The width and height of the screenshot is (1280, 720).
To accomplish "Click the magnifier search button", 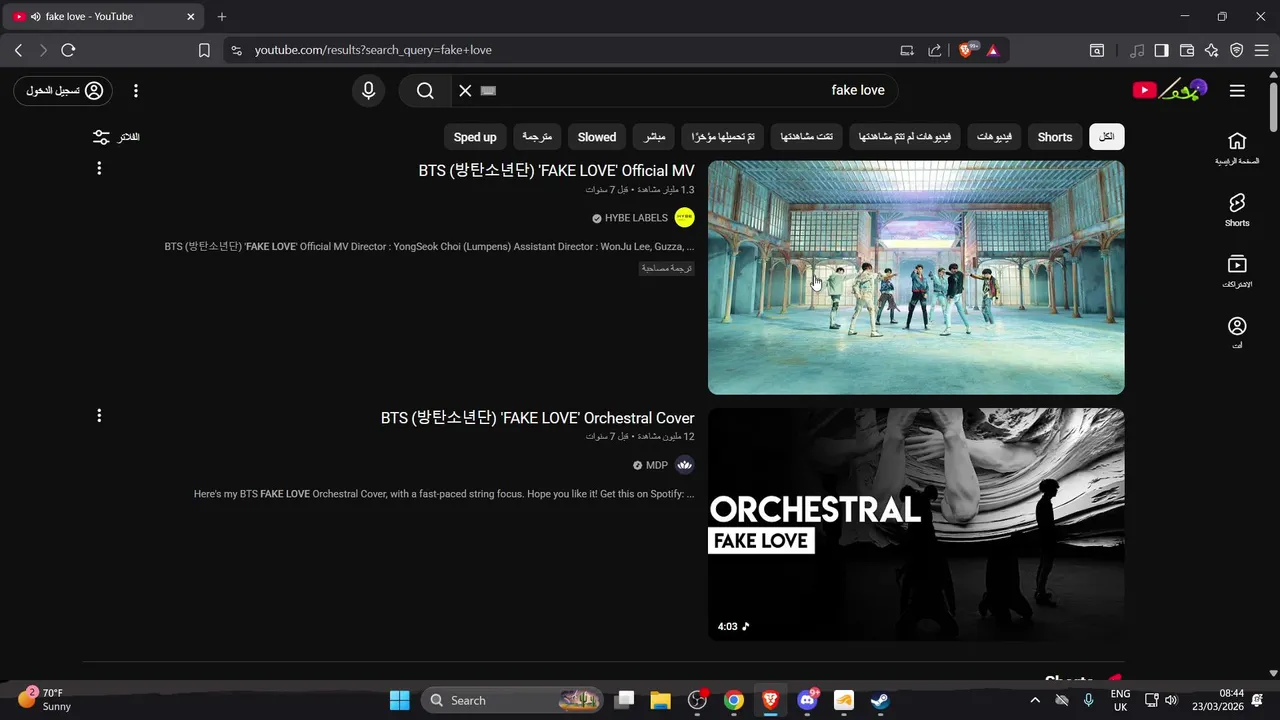I will 425,91.
